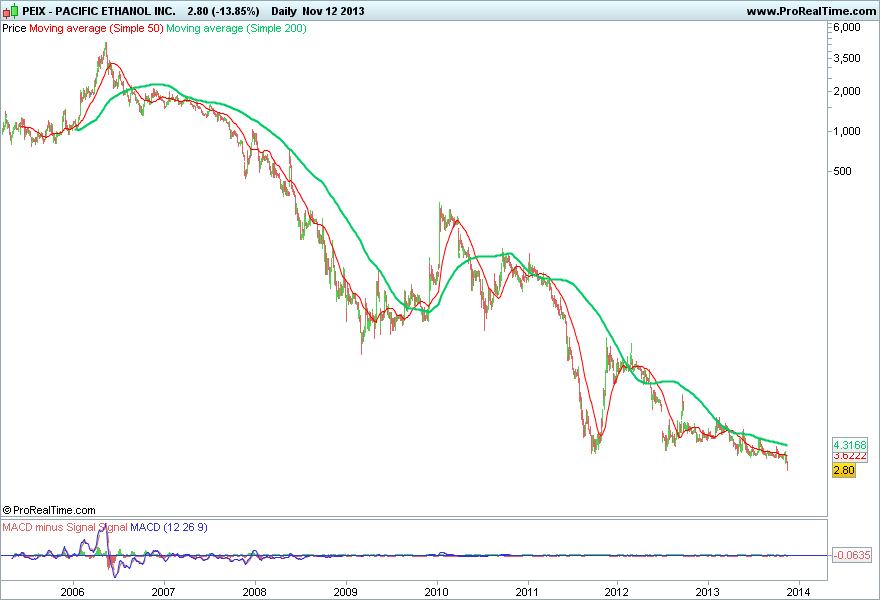This screenshot has height=600, width=880.
Task: Click the 2,000 price axis label
Action: (847, 91)
